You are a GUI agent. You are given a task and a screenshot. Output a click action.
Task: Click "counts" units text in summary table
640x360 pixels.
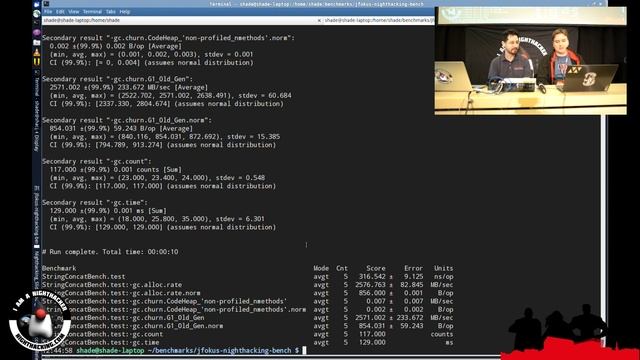[442, 334]
